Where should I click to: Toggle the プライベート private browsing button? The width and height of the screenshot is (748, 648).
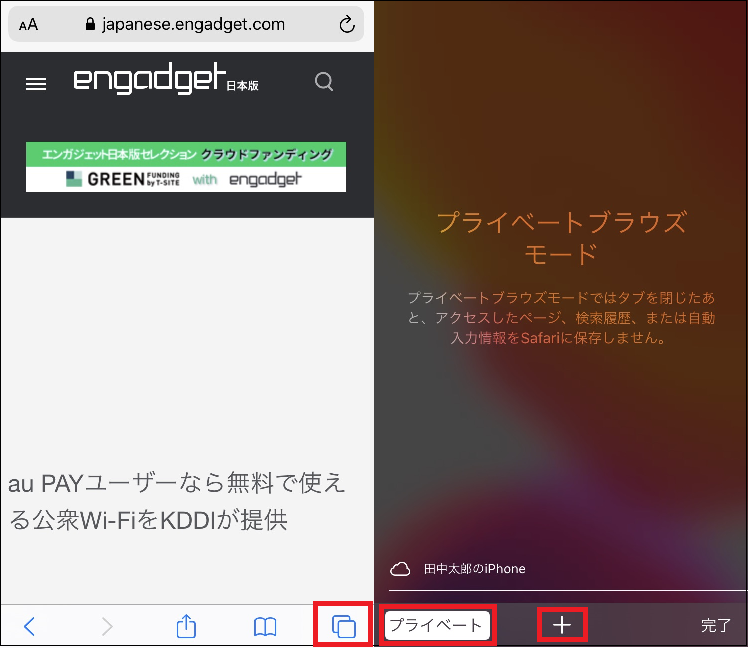tap(436, 625)
